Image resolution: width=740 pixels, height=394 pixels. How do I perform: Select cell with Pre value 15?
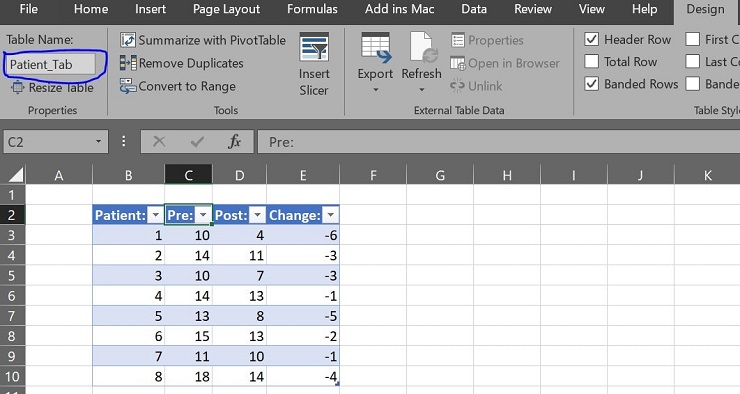tap(188, 336)
